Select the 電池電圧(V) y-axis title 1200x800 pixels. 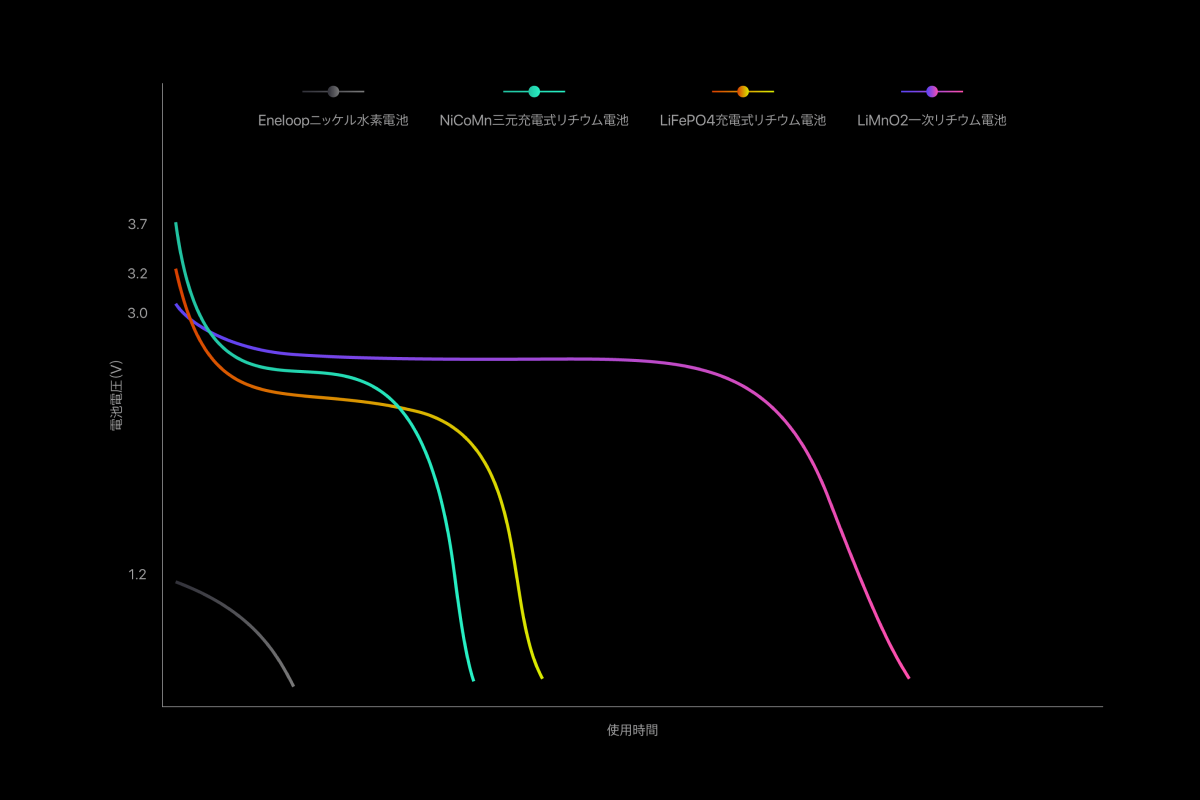(x=117, y=394)
